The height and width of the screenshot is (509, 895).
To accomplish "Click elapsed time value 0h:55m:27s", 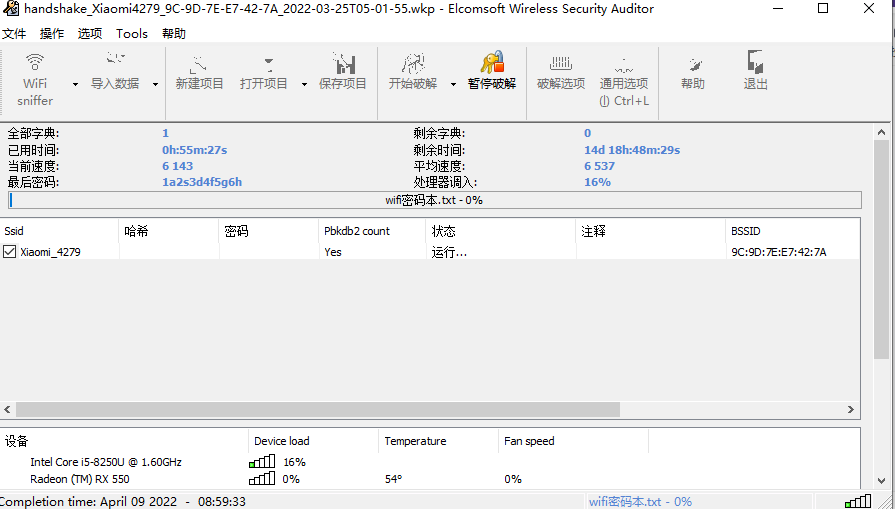I will click(195, 150).
